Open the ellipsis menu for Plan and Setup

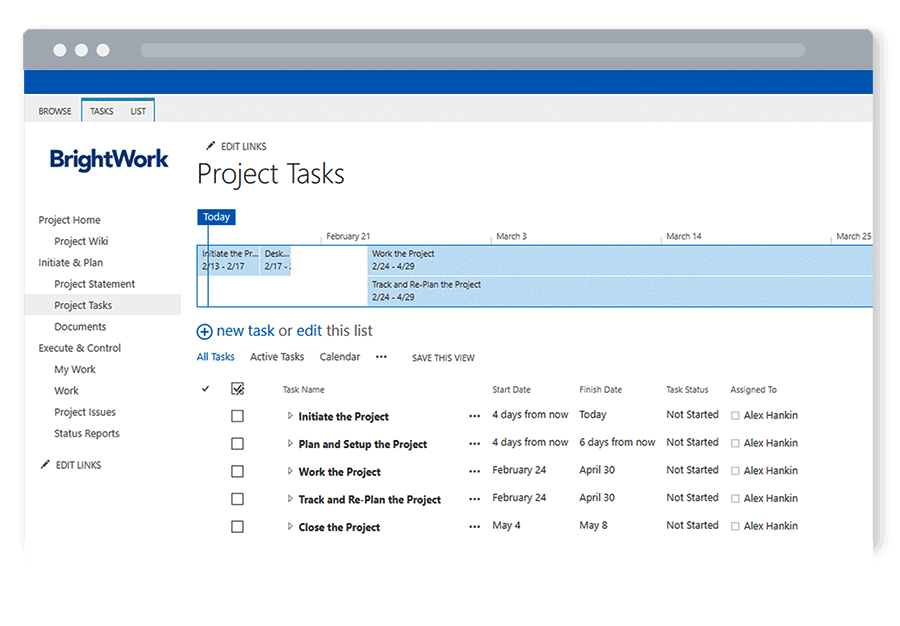tap(474, 443)
